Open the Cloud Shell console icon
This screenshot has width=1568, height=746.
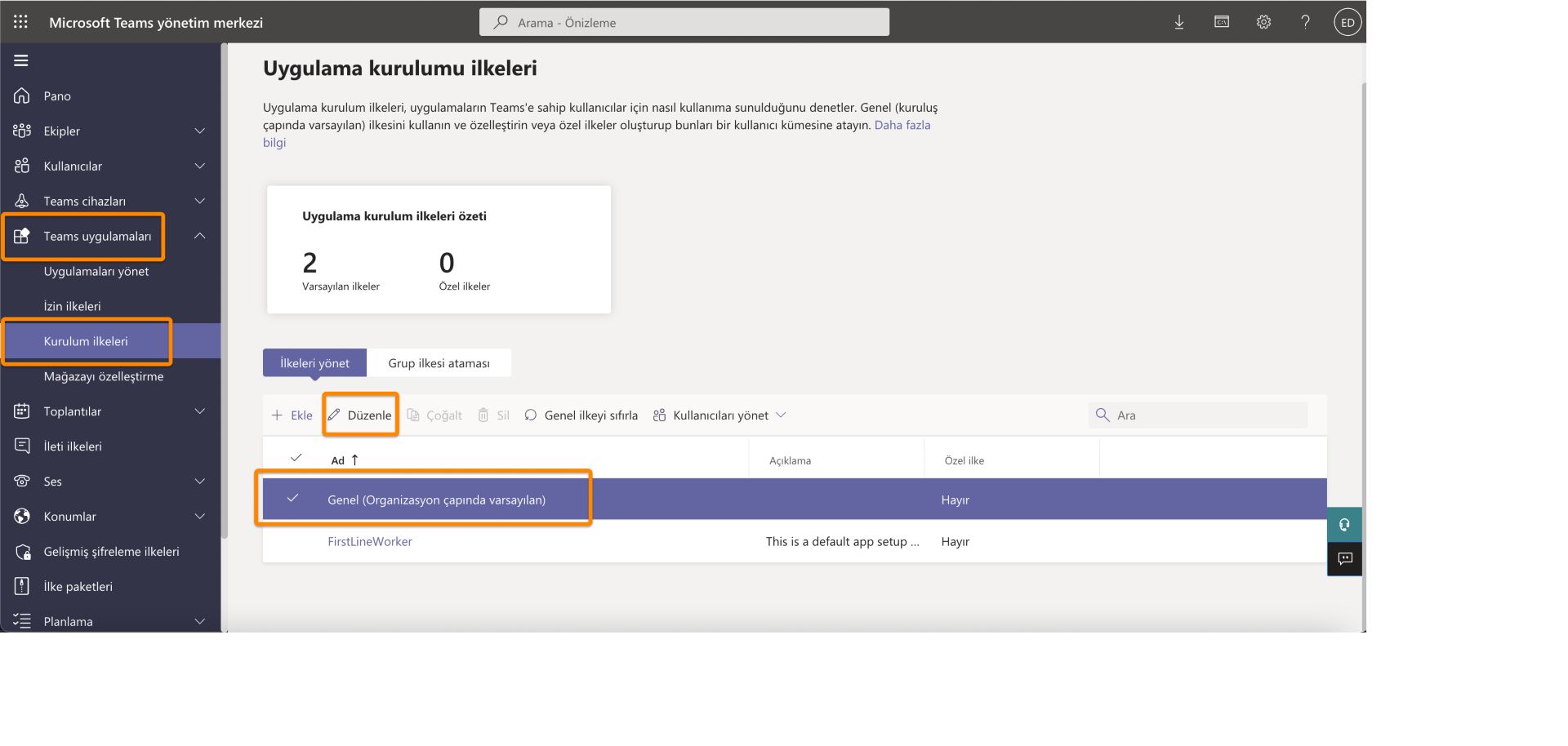(x=1222, y=22)
